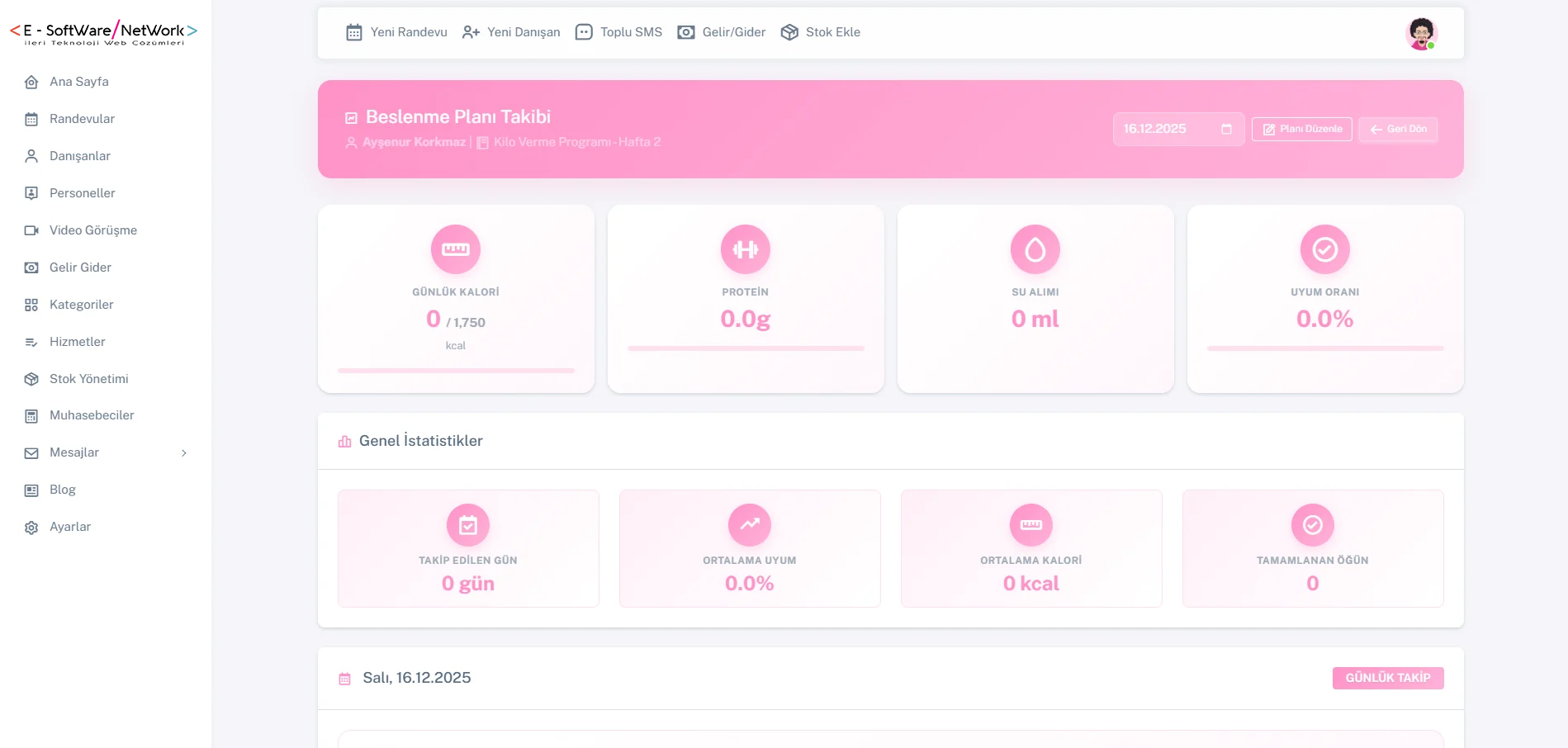
Task: Click the Günlük Takip badge
Action: pyautogui.click(x=1388, y=678)
